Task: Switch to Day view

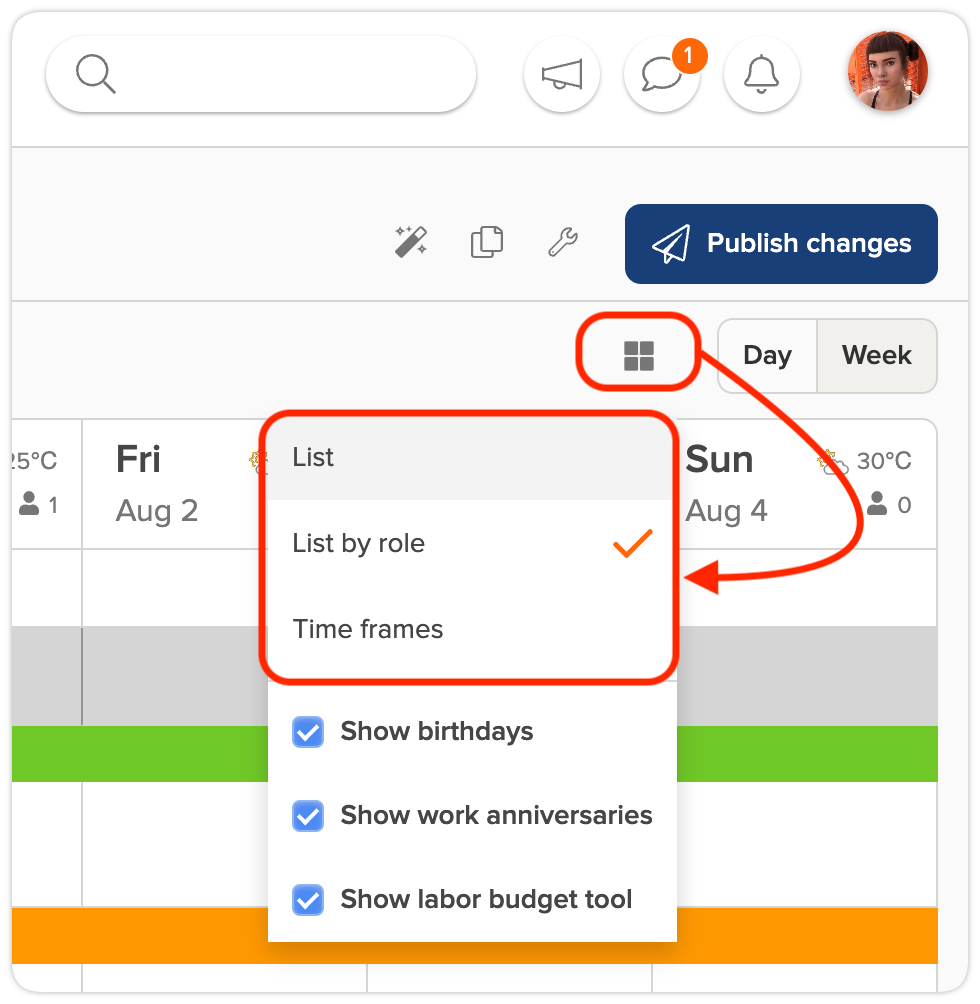Action: 767,356
